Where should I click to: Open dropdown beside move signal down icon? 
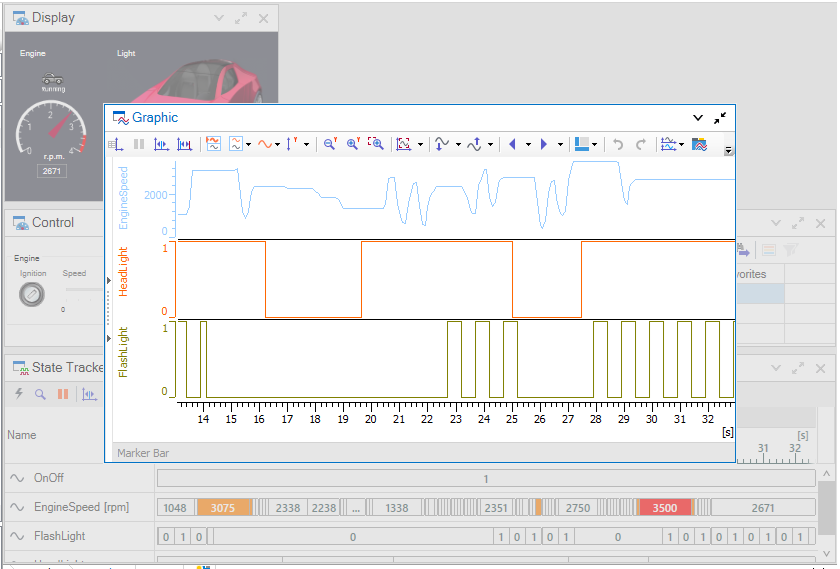coord(458,145)
